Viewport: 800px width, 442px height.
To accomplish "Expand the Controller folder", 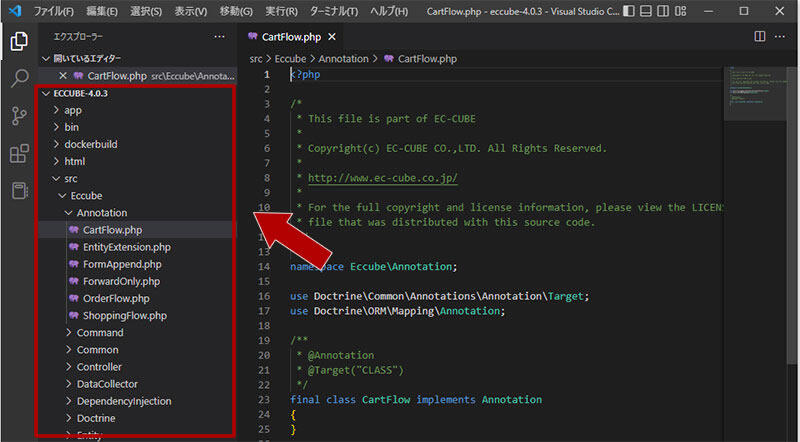I will pyautogui.click(x=99, y=366).
